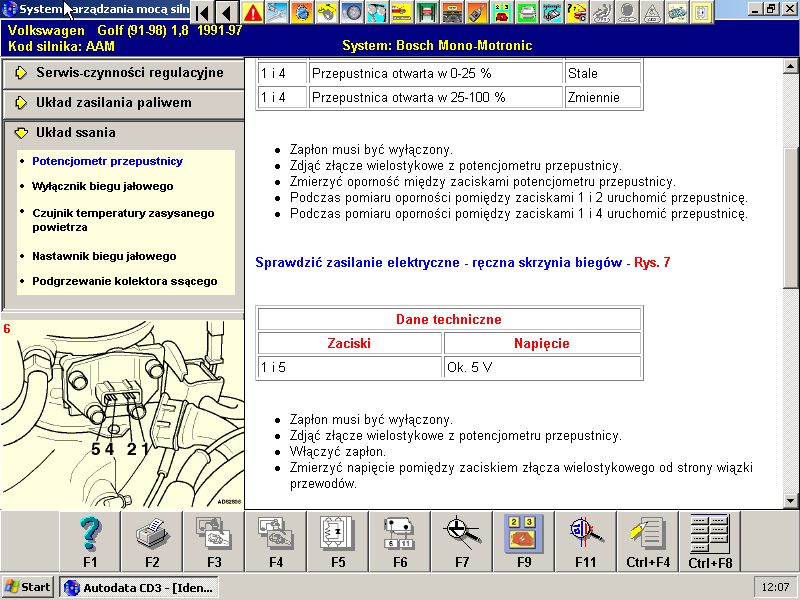Open the Ctrl+F8 table list button
The image size is (800, 600).
point(710,541)
